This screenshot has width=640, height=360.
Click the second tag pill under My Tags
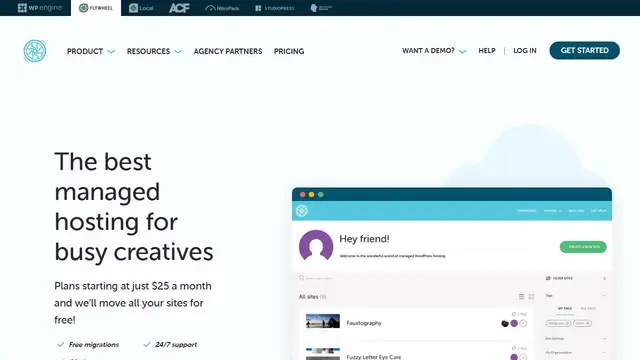582,323
